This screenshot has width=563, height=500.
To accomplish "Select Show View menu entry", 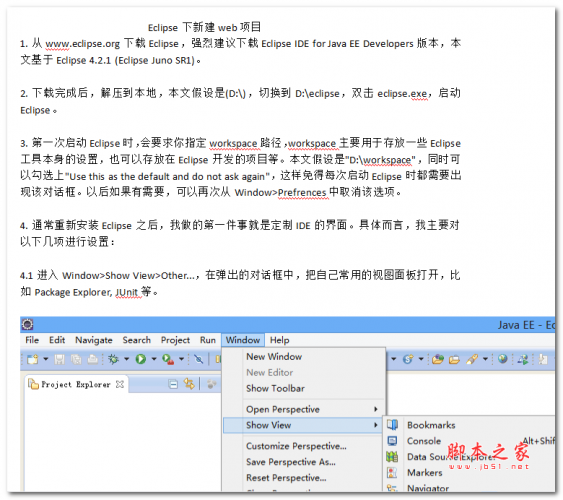I will pos(303,425).
